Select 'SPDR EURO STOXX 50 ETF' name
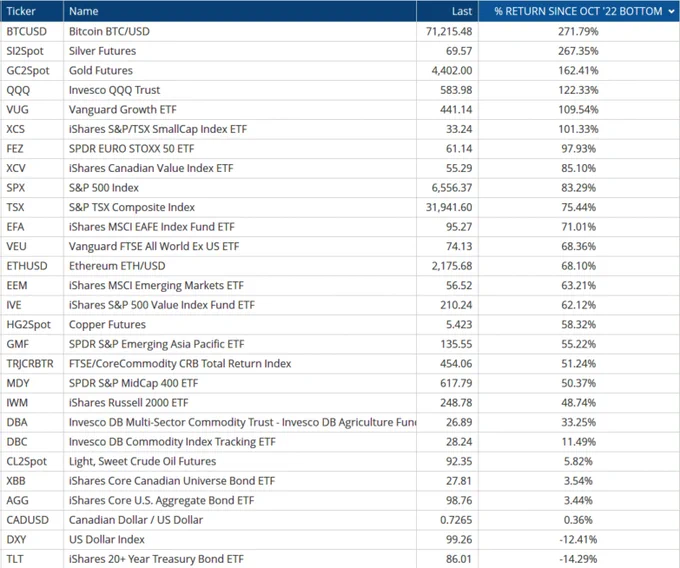Viewport: 680px width, 568px height. pyautogui.click(x=131, y=149)
